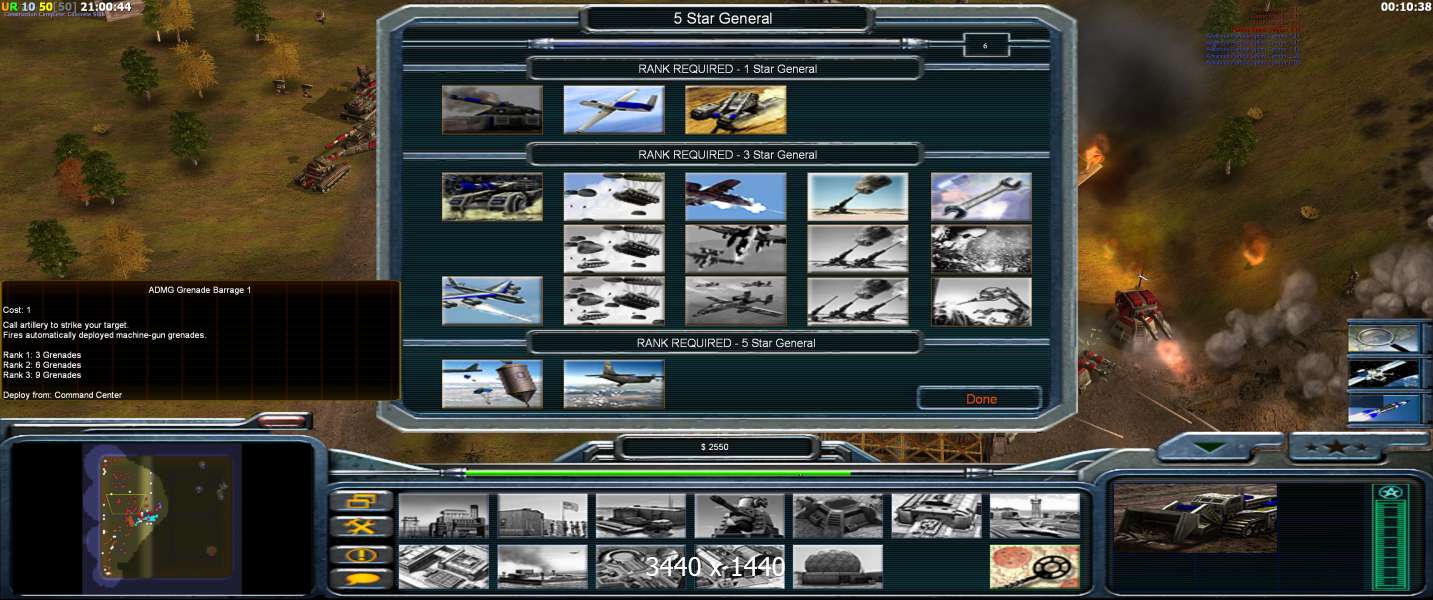Viewport: 1433px width, 600px height.
Task: Select the missile launcher vehicle on sand
Action: 736,109
